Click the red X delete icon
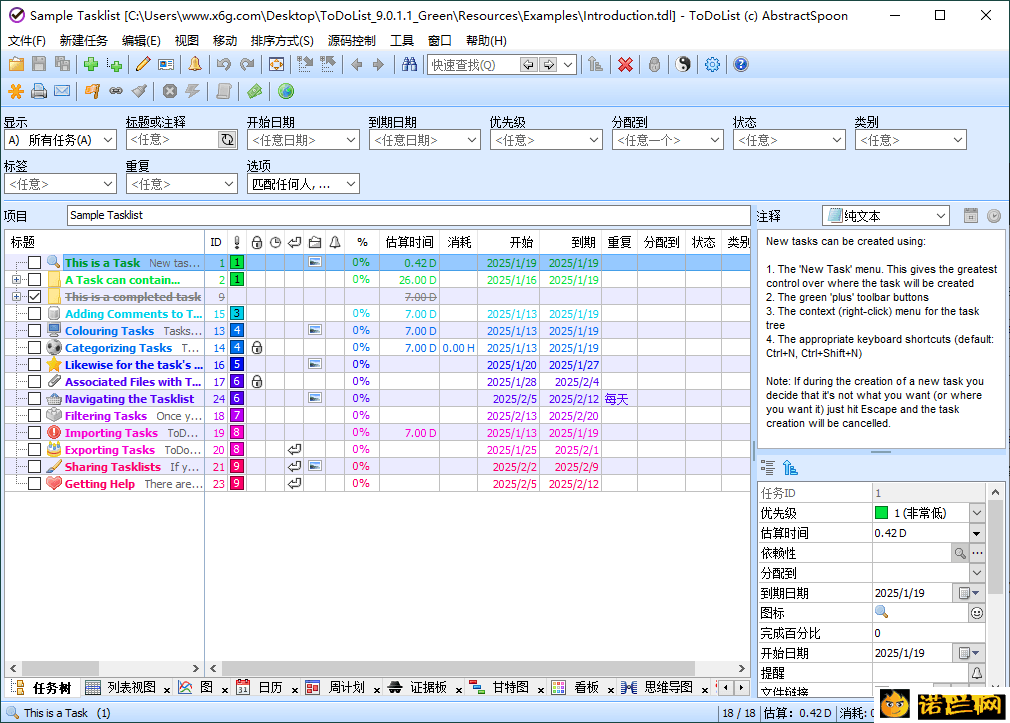The width and height of the screenshot is (1010, 723). [625, 64]
